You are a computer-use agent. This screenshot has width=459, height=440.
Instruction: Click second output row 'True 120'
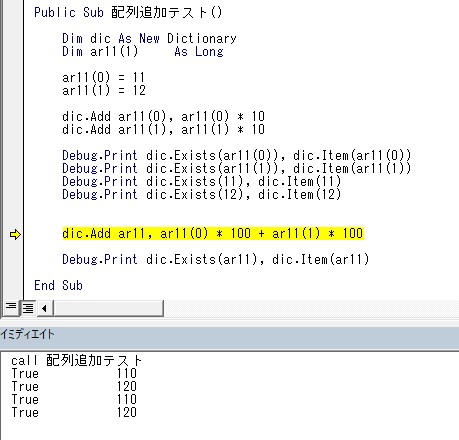coord(74,386)
